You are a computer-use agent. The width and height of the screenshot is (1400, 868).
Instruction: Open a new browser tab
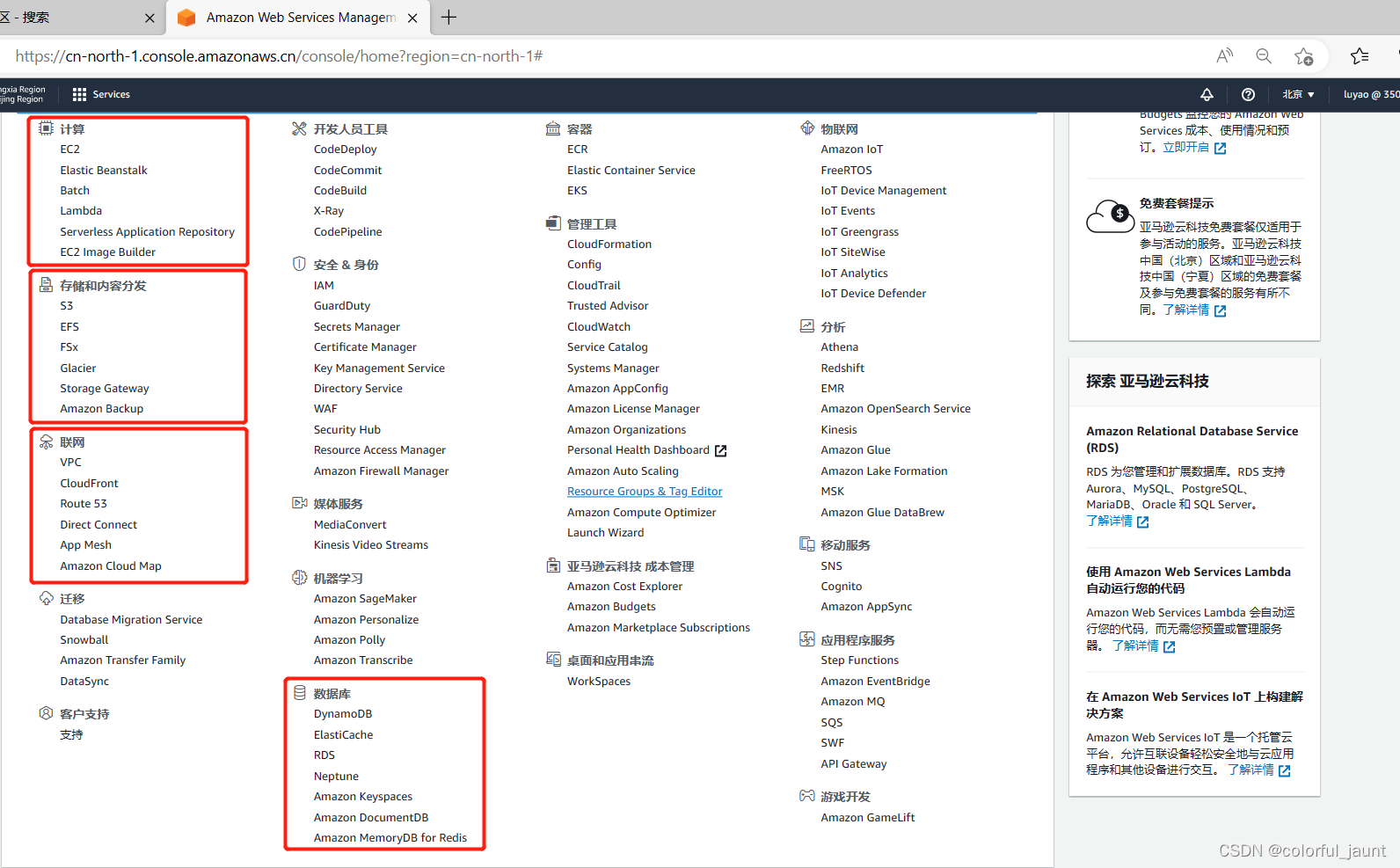click(x=448, y=18)
